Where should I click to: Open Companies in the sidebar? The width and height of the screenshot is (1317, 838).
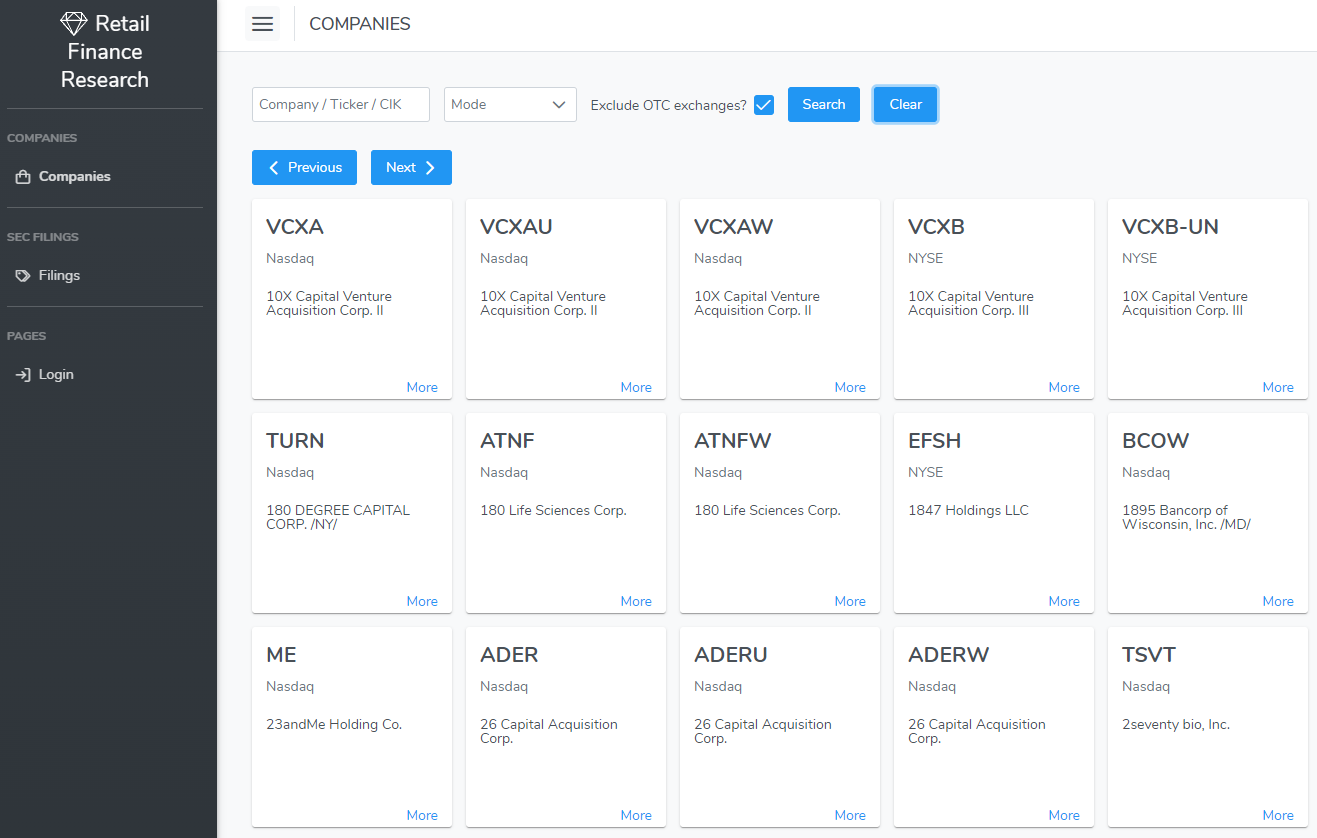click(x=74, y=177)
